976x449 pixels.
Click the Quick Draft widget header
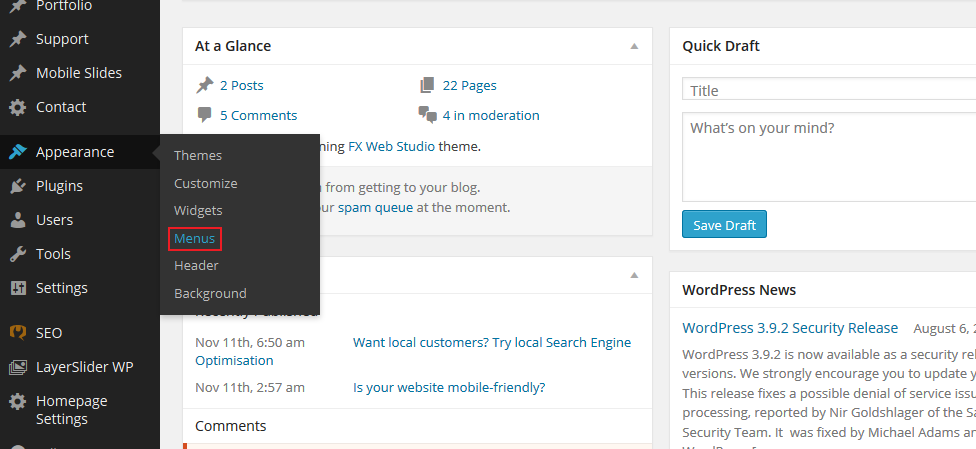pos(823,46)
